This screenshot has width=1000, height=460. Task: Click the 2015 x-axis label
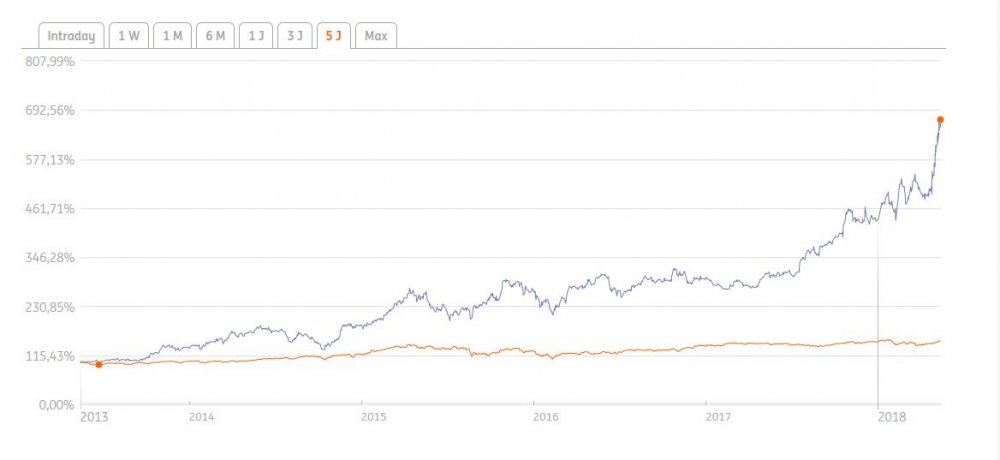373,416
